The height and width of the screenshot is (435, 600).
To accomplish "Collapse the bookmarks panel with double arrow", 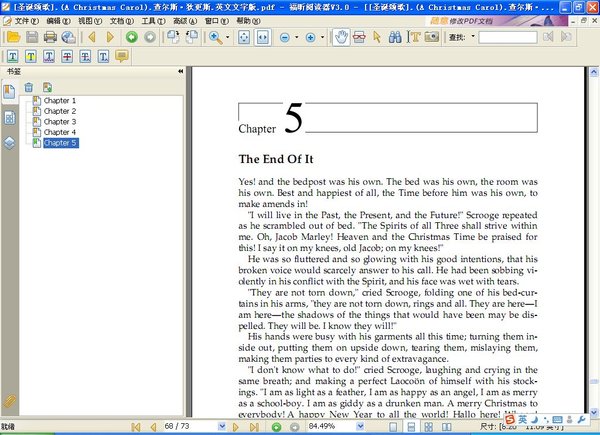I will tap(180, 72).
